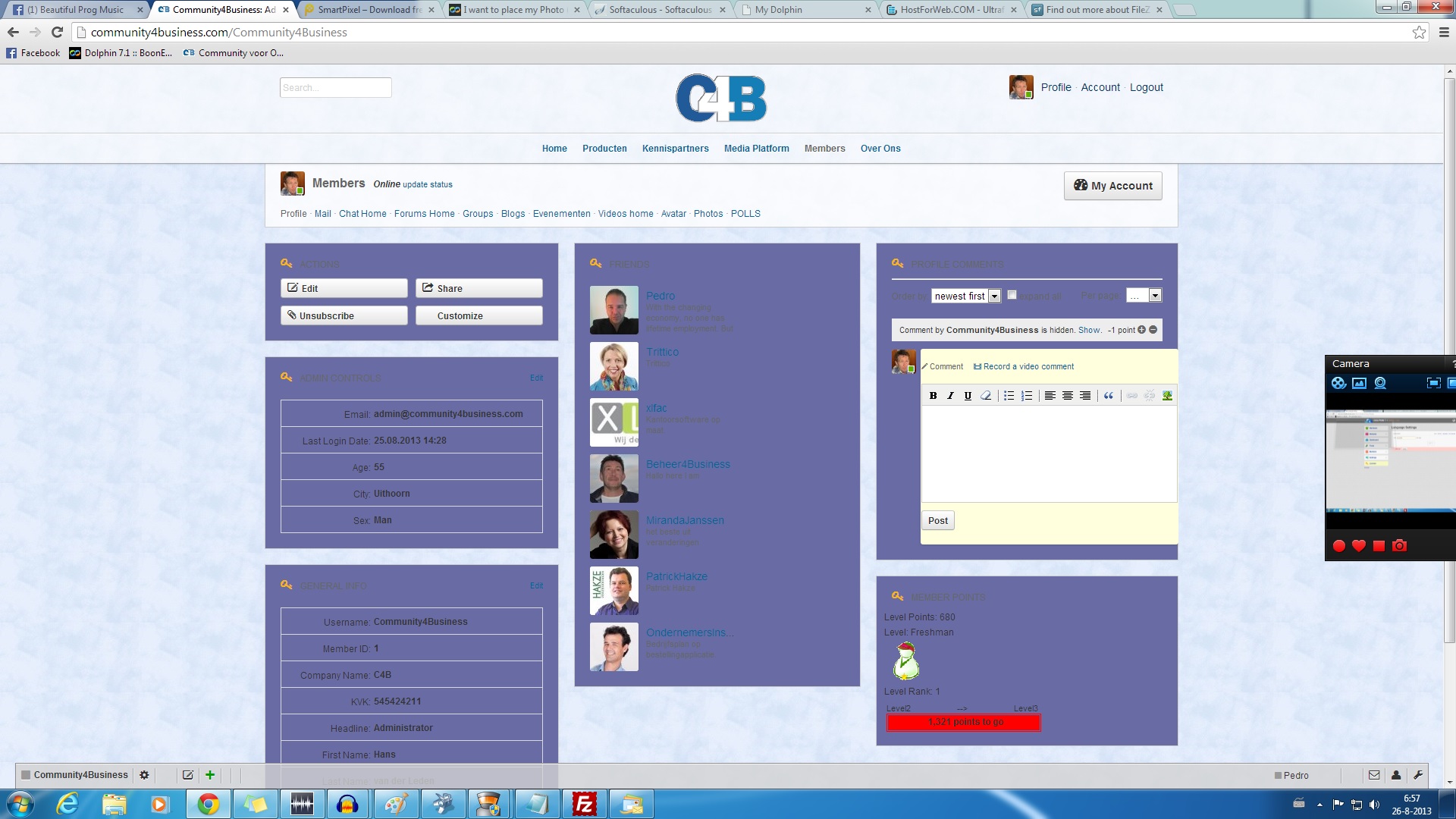Click the red points-to-go progress bar
This screenshot has height=819, width=1456.
(963, 722)
